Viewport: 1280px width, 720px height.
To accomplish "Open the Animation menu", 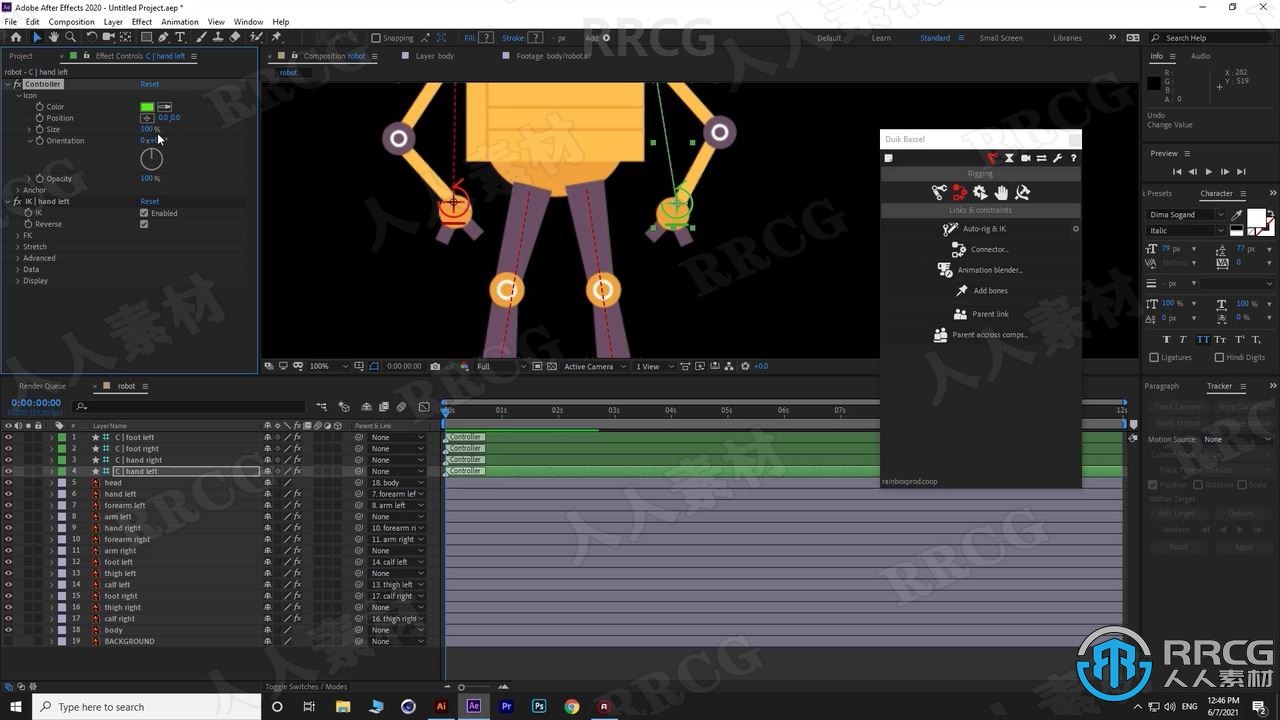I will (180, 21).
